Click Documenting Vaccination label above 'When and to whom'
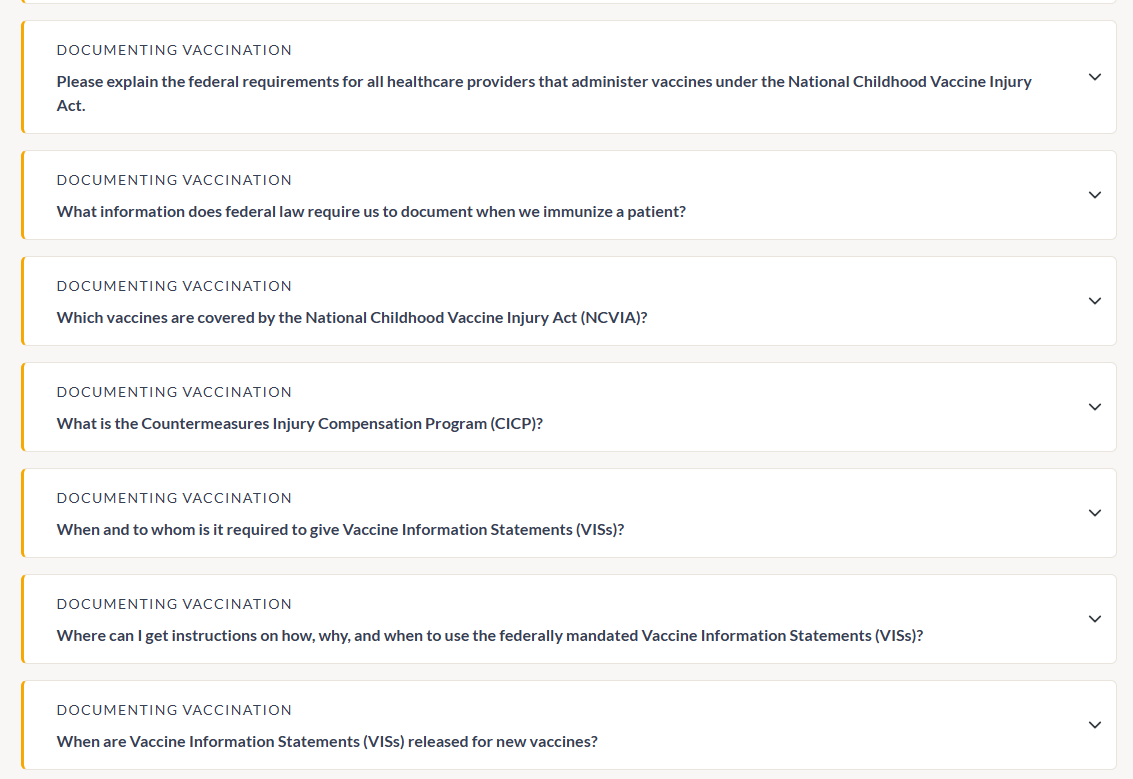The image size is (1133, 779). point(174,498)
